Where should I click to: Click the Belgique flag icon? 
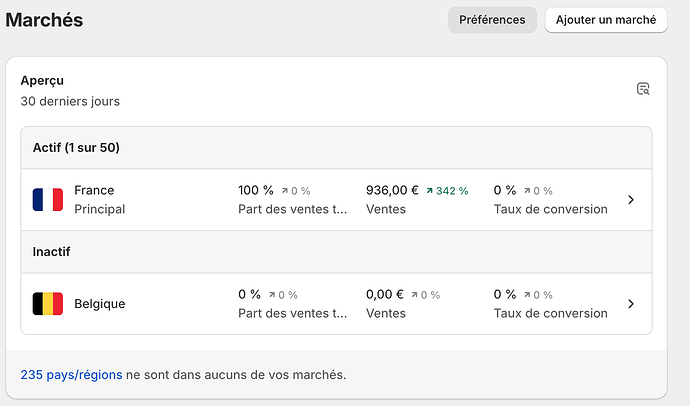[47, 304]
